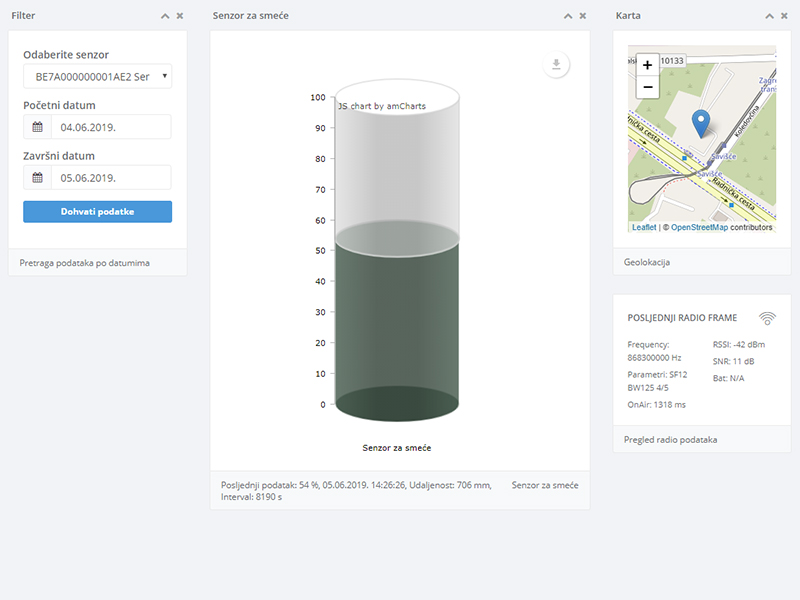
Task: Click calendar icon beside Početni datum
Action: 38,127
